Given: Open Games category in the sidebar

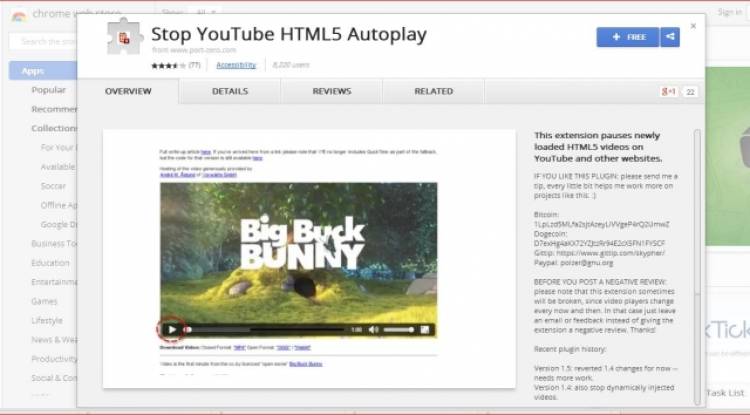Looking at the screenshot, I should click(44, 301).
